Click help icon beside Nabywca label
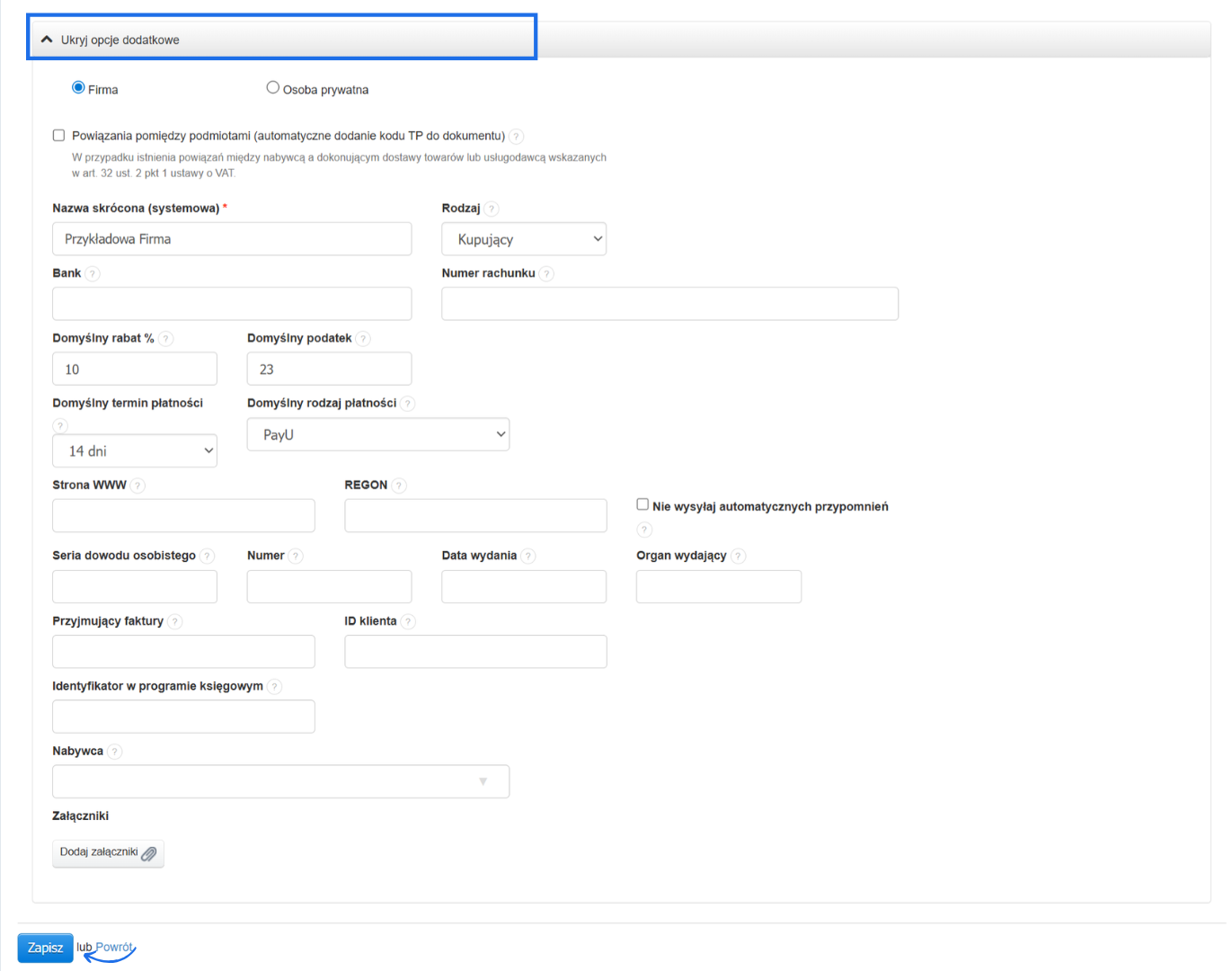1232x971 pixels. (114, 752)
